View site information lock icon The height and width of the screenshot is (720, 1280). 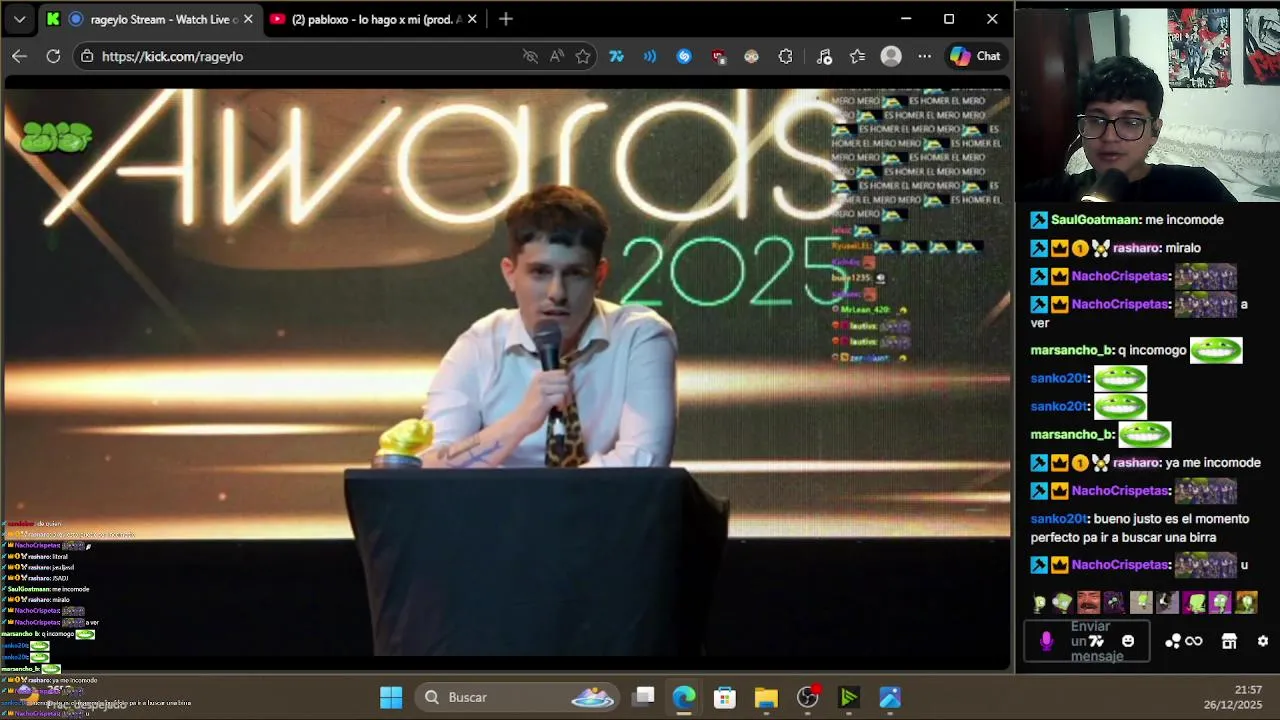click(x=88, y=57)
